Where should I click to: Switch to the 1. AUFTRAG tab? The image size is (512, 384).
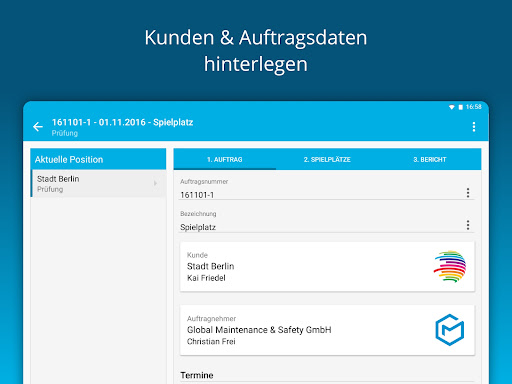(225, 159)
